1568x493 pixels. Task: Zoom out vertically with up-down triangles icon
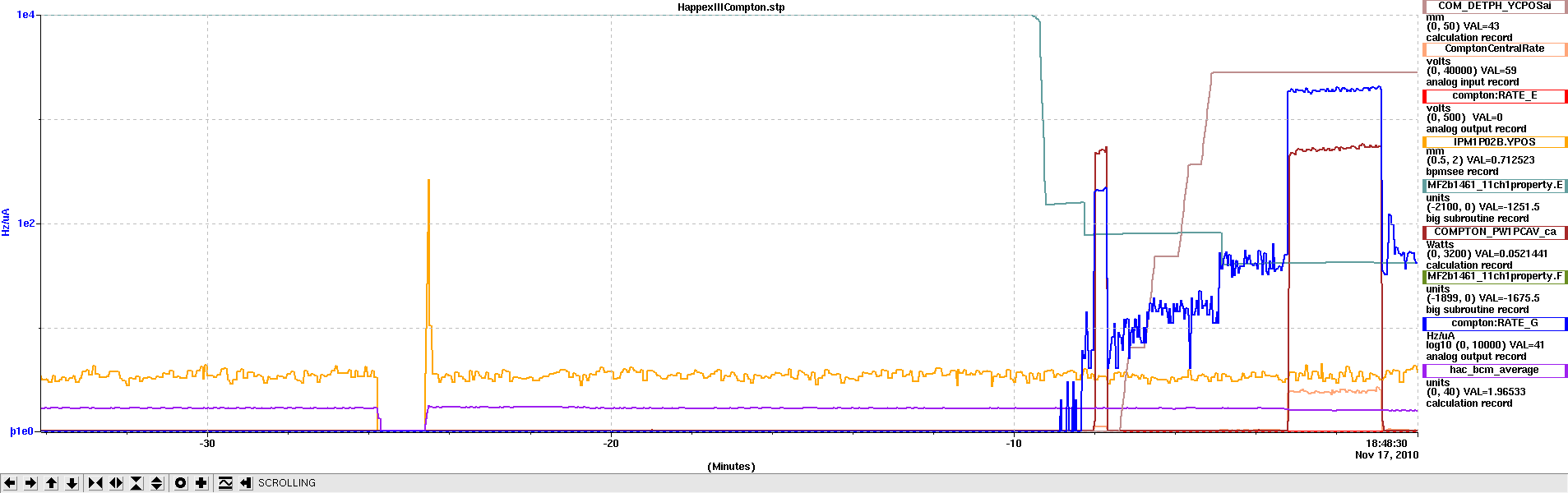click(x=157, y=483)
